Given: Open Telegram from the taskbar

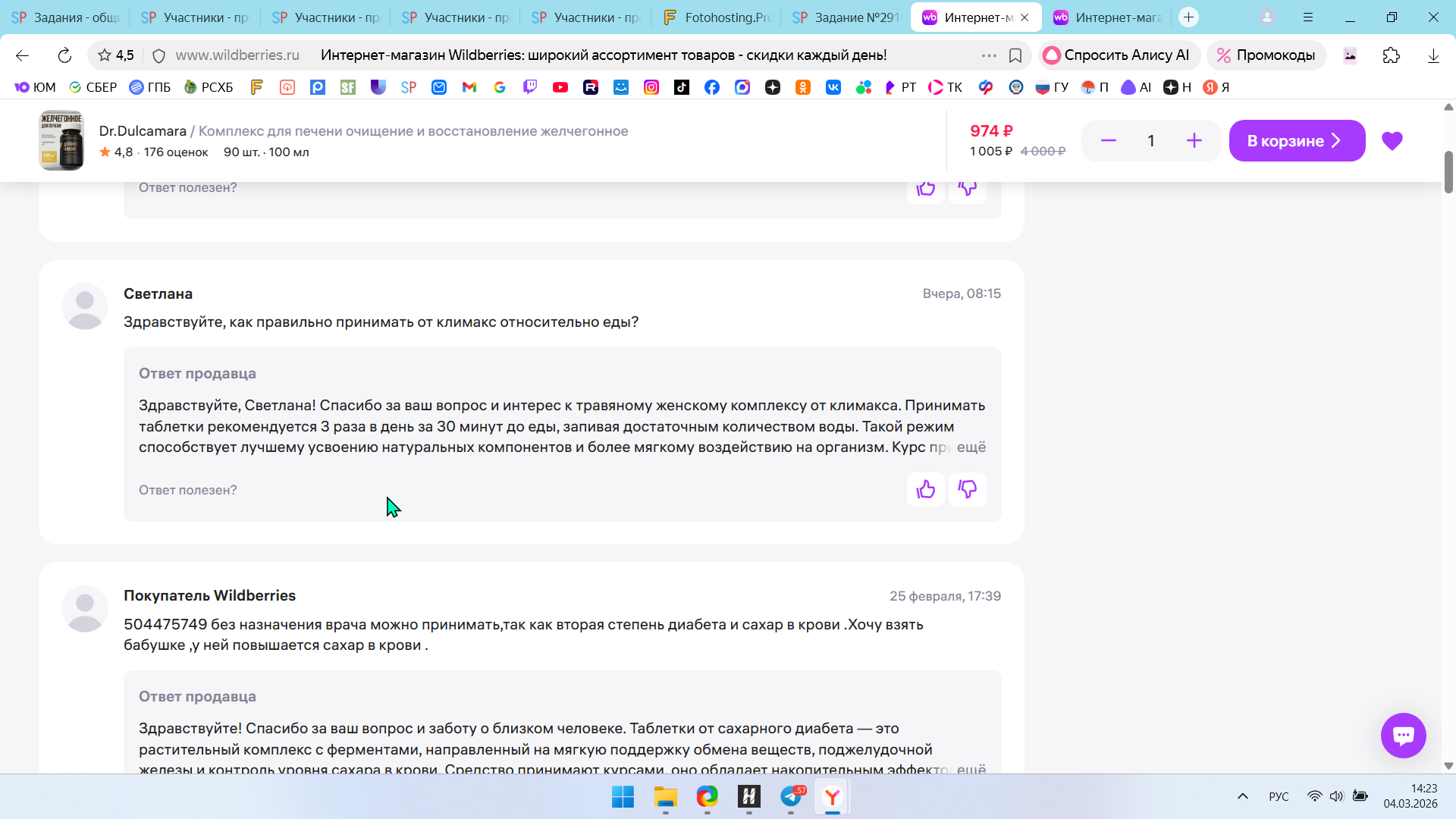Looking at the screenshot, I should point(791,797).
